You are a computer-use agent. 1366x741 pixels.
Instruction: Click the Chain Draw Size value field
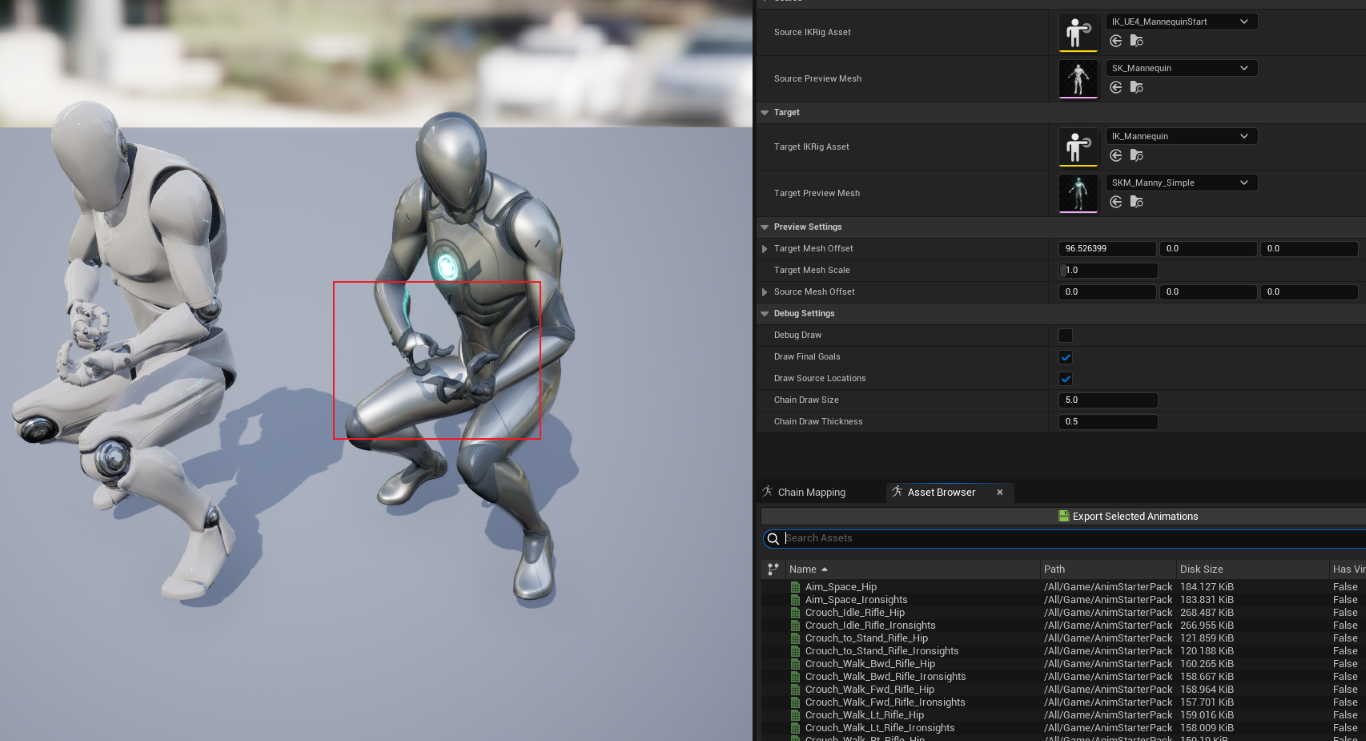pos(1108,400)
